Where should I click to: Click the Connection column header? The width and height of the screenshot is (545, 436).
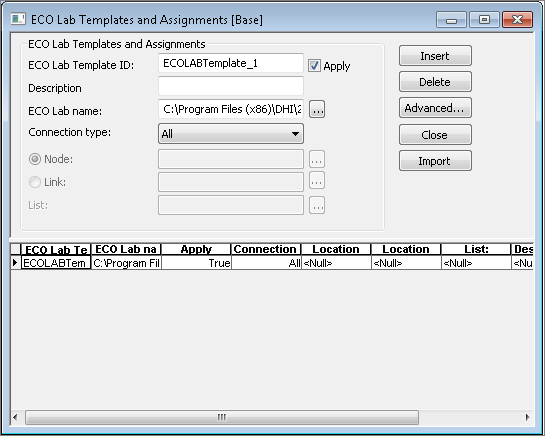tap(266, 250)
